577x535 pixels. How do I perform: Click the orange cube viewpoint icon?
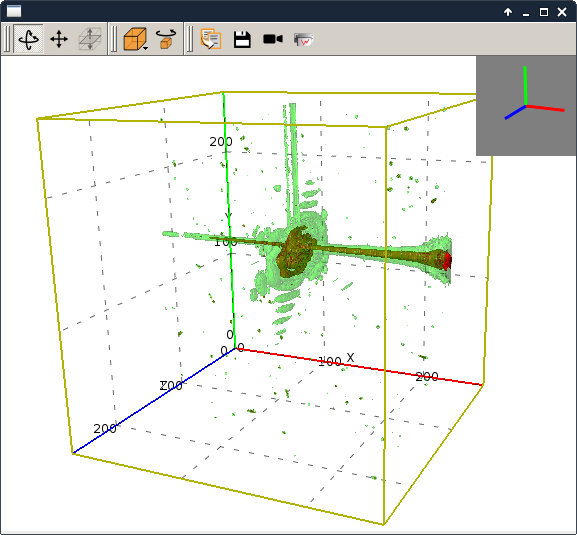coord(135,39)
